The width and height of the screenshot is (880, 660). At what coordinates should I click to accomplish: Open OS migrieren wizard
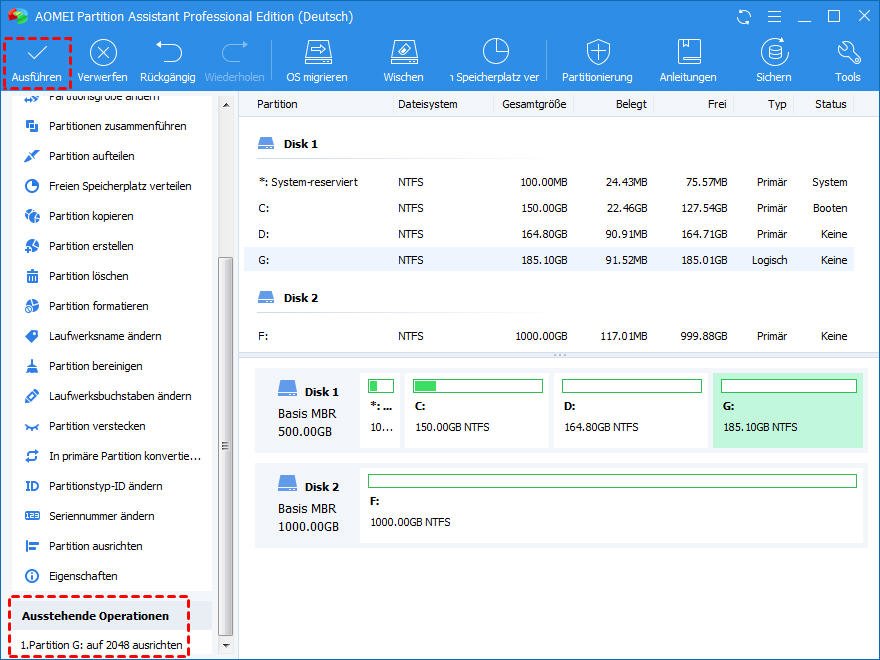(317, 62)
